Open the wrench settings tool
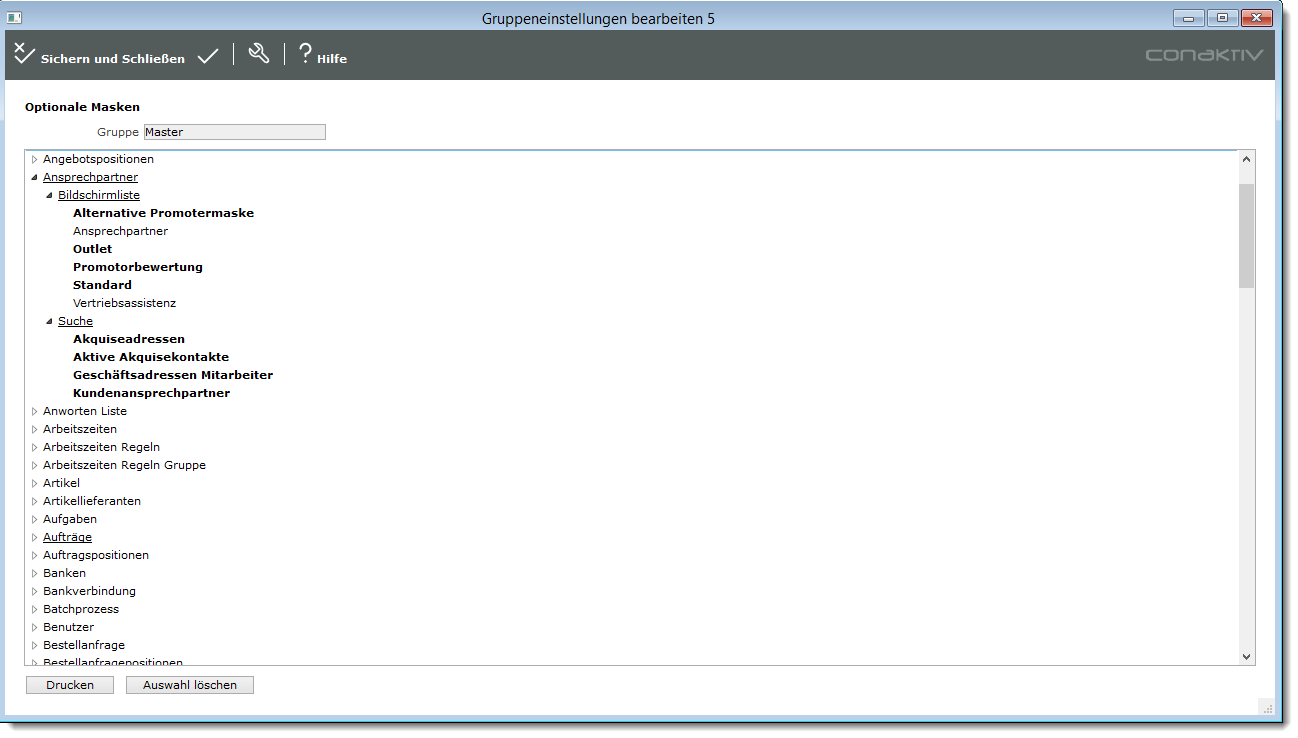 click(x=259, y=55)
